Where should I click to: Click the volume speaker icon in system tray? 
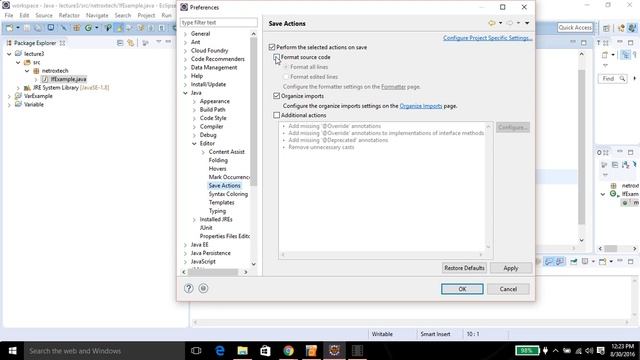tap(589, 351)
